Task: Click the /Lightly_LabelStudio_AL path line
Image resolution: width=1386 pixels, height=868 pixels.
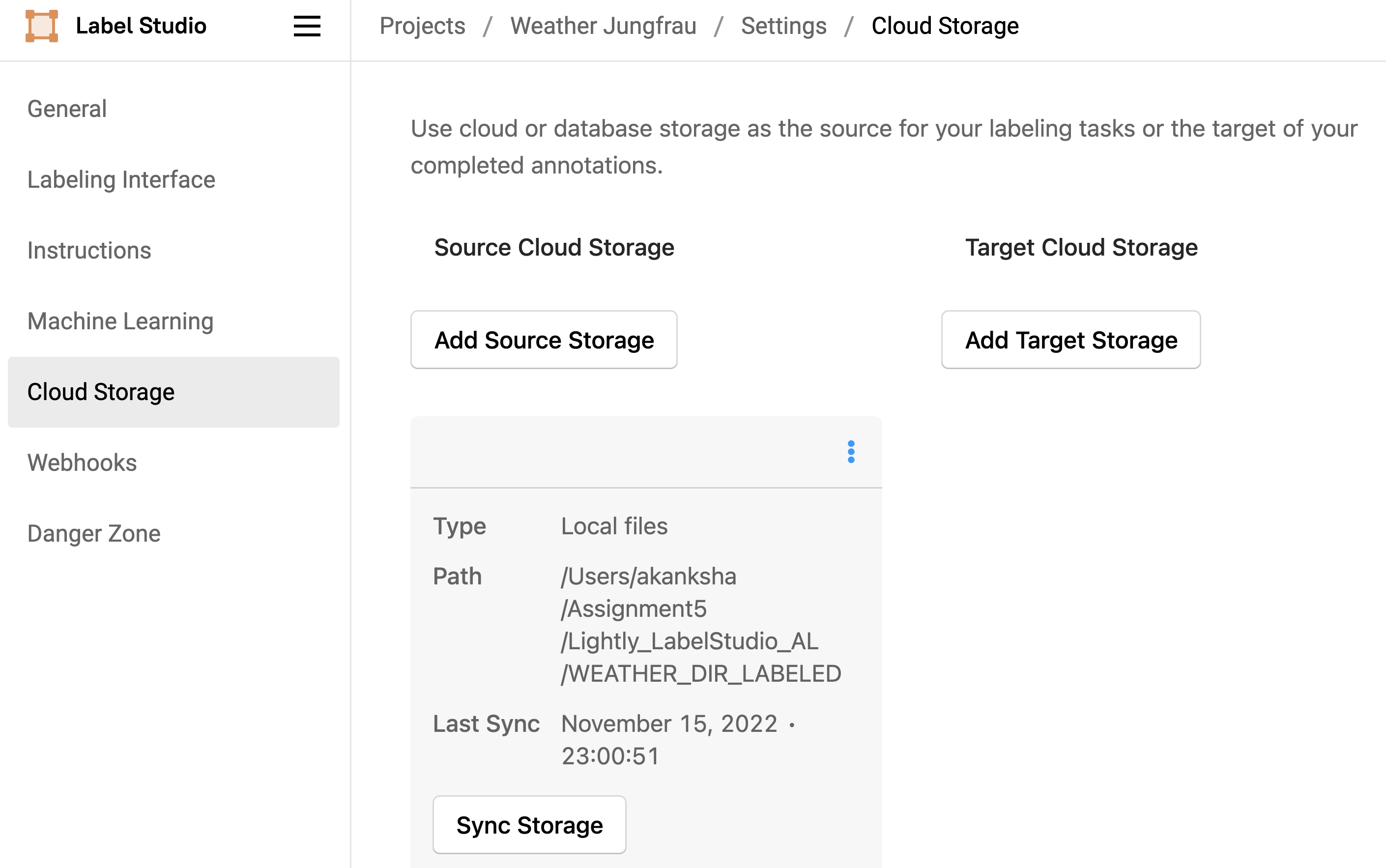Action: pos(689,641)
